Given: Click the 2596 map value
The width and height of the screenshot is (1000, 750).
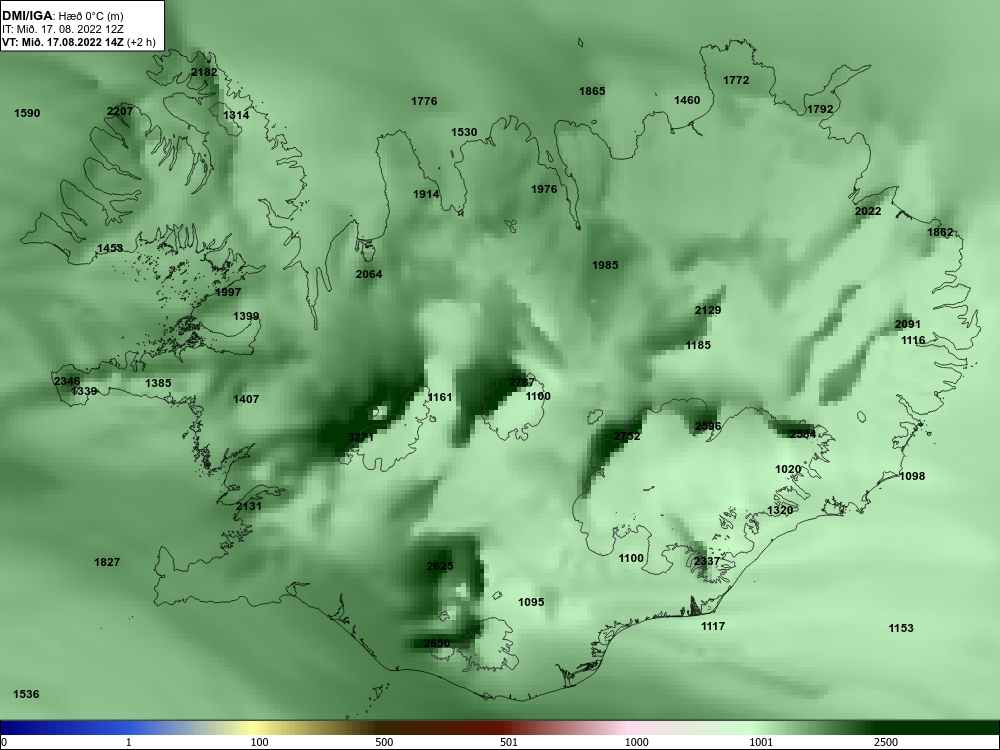Looking at the screenshot, I should 708,426.
